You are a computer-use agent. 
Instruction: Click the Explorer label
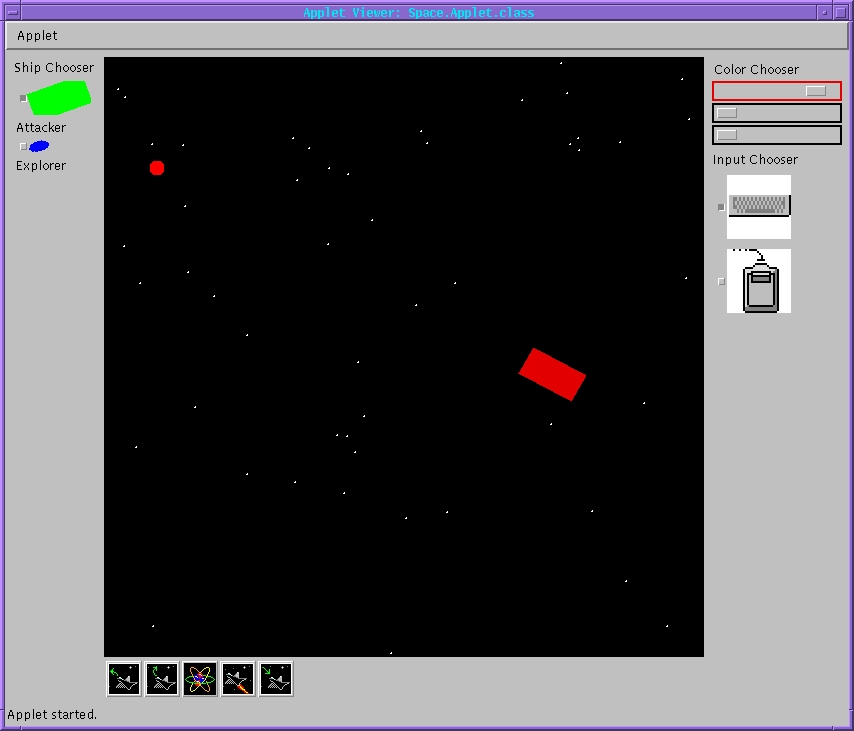41,166
